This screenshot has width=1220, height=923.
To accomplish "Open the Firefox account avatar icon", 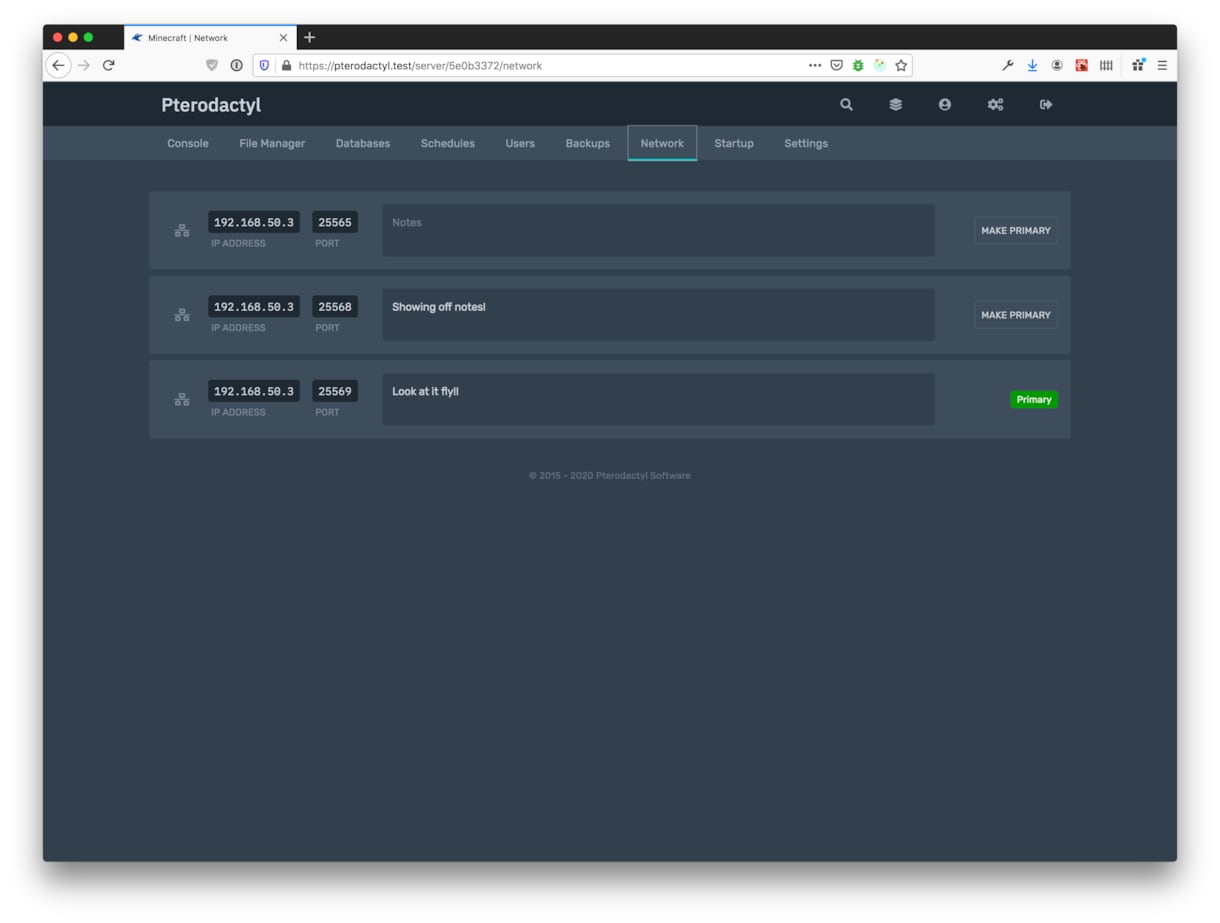I will pyautogui.click(x=1057, y=66).
